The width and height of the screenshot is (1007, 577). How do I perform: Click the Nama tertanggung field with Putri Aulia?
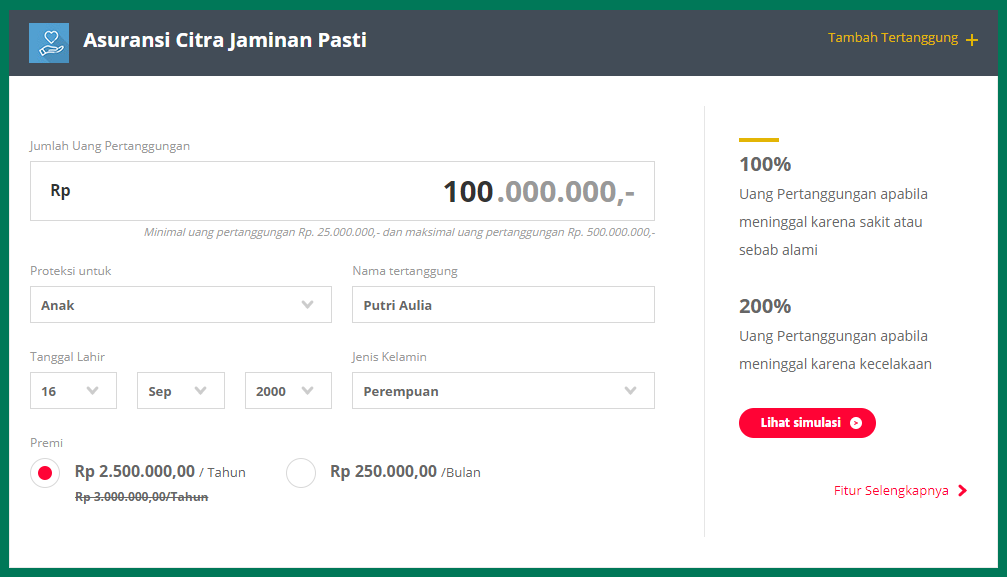pyautogui.click(x=503, y=305)
